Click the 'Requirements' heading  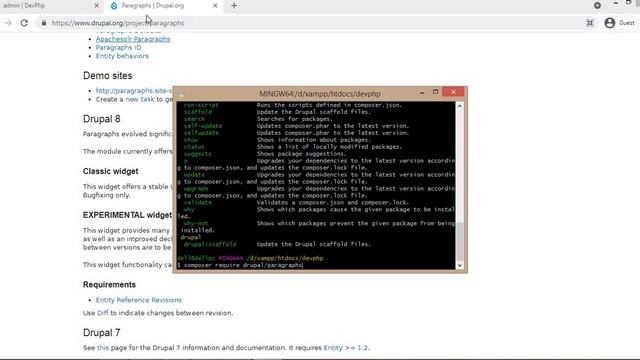point(109,284)
